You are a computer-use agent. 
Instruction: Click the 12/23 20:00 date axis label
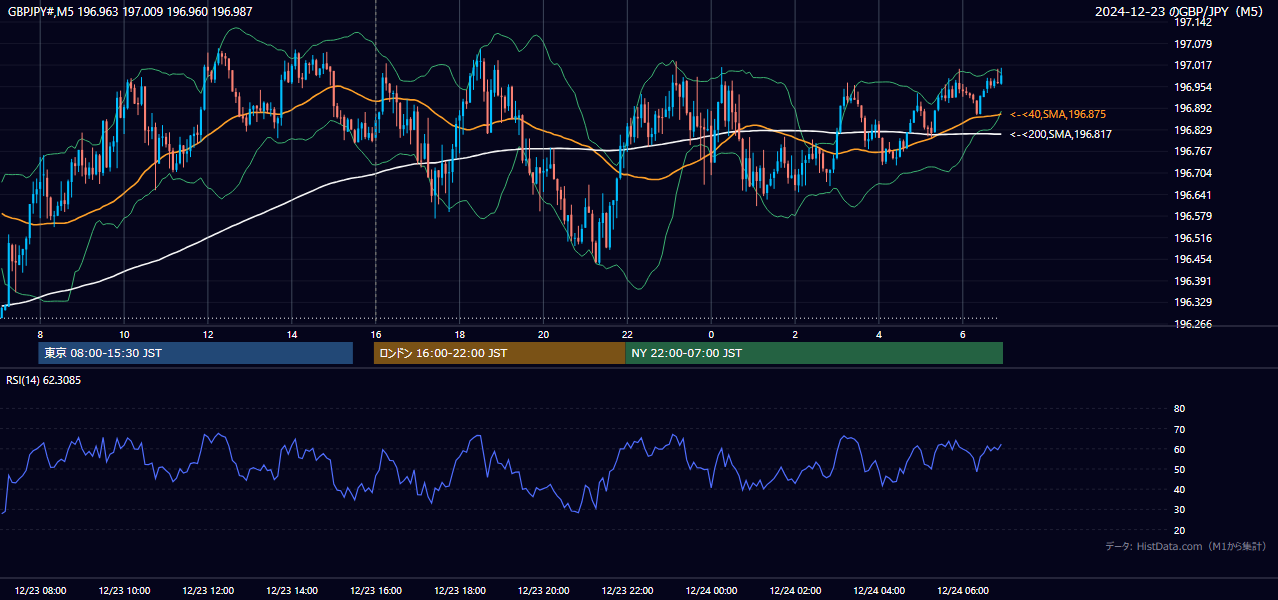[x=544, y=590]
